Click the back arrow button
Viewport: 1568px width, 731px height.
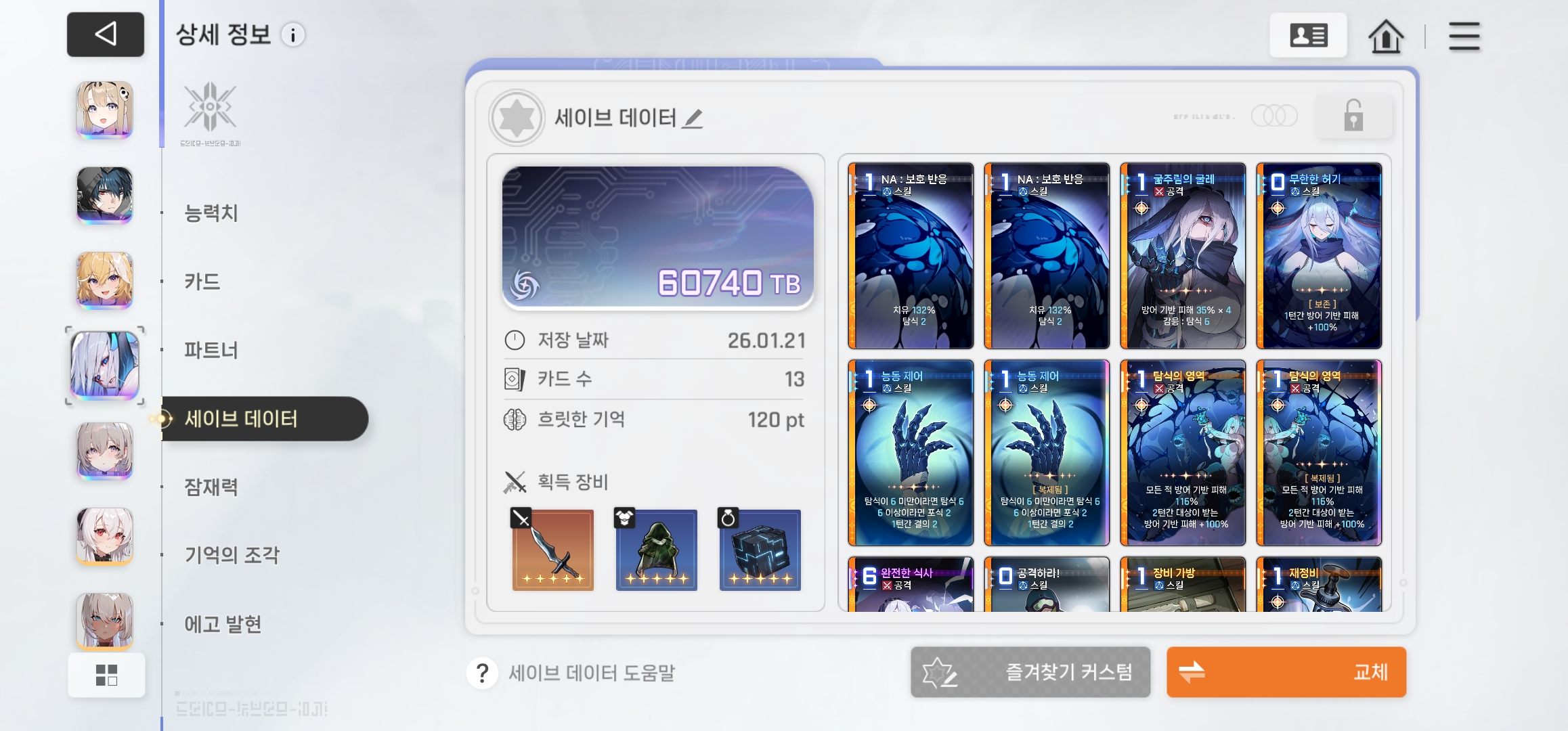[106, 34]
